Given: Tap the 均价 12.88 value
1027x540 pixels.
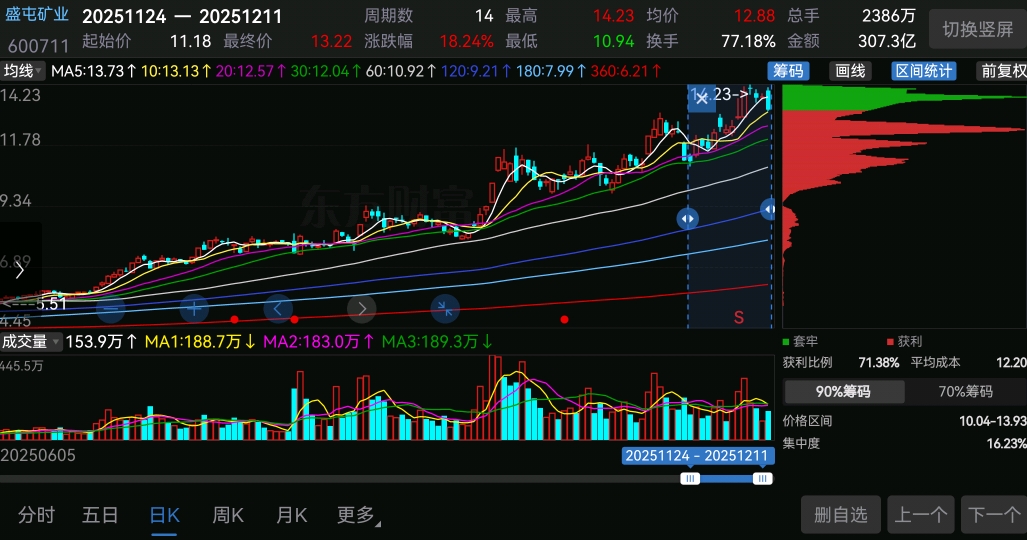Looking at the screenshot, I should click(x=755, y=16).
